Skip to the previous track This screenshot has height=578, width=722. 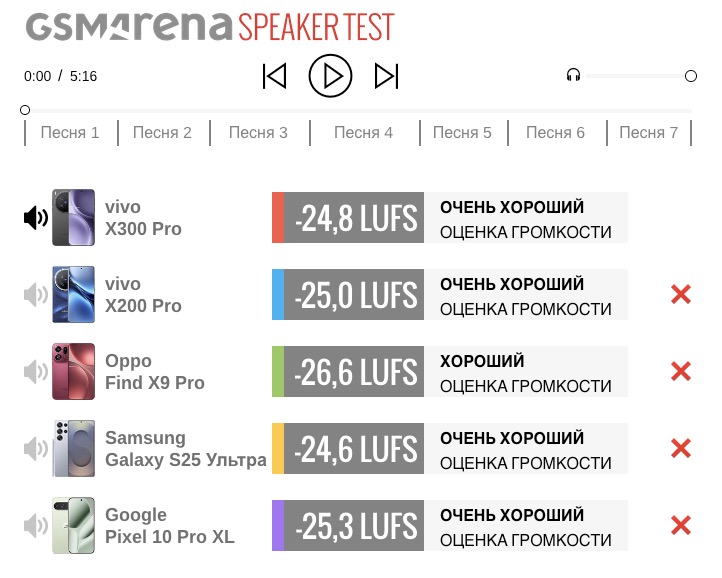(274, 76)
